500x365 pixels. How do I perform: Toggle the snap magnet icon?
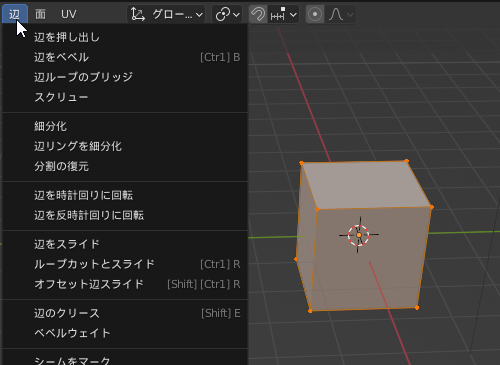[x=258, y=14]
